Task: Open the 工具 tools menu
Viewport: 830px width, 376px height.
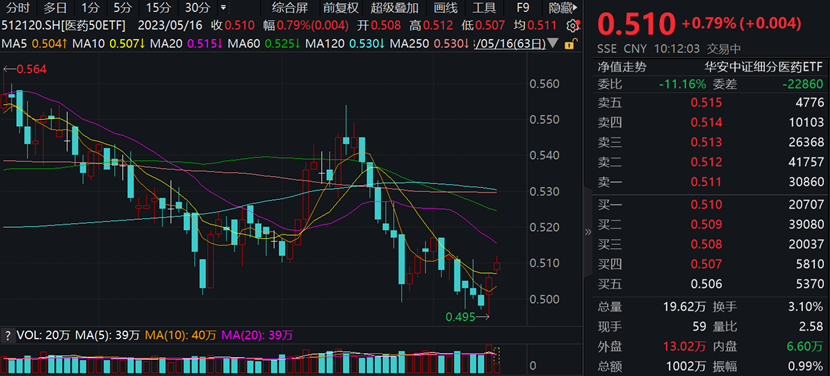Action: pyautogui.click(x=484, y=8)
